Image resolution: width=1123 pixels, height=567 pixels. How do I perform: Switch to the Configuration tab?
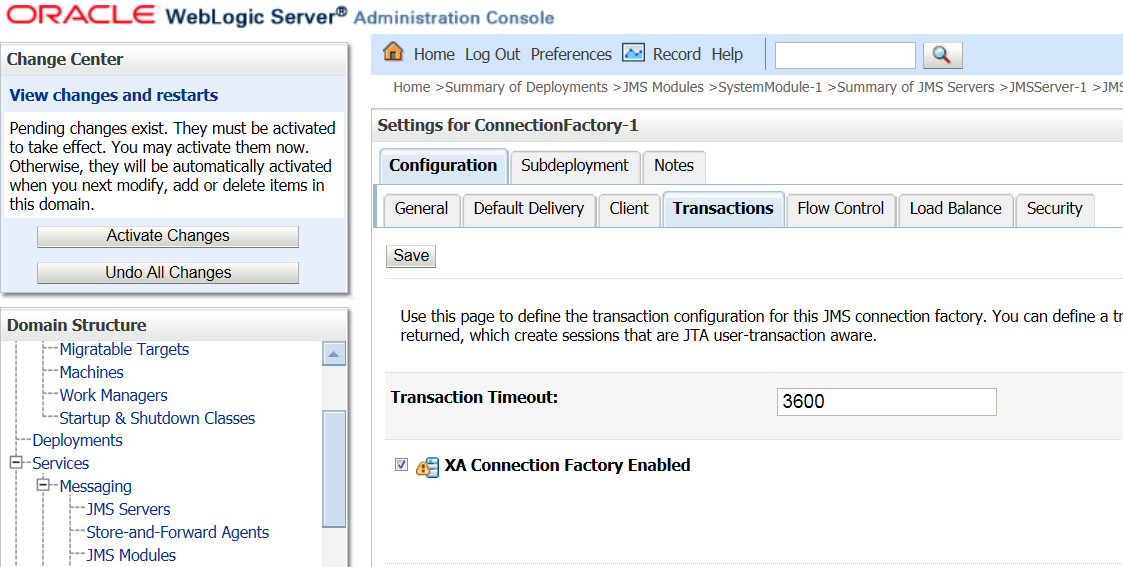[x=443, y=165]
